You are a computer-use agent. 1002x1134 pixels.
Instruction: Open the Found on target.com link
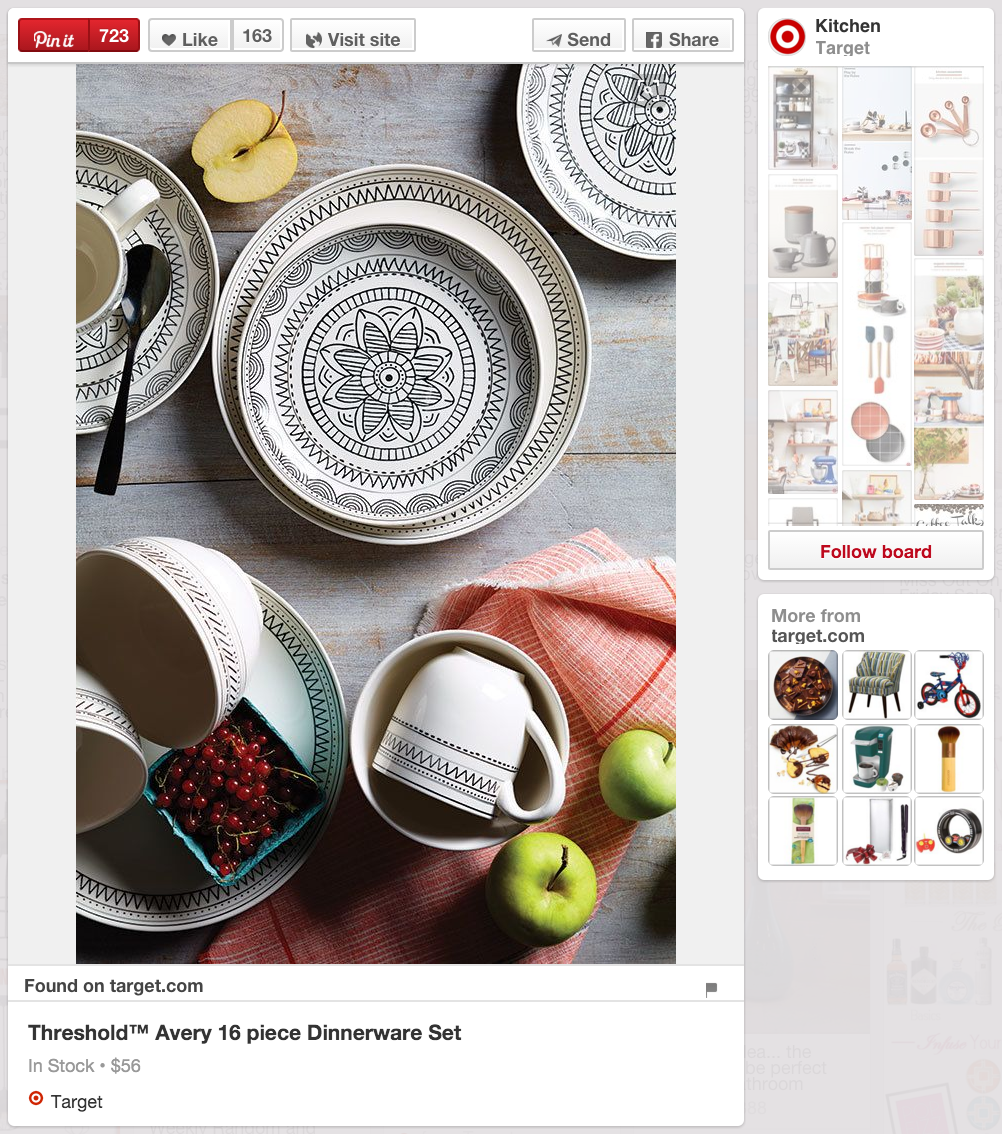pos(114,986)
